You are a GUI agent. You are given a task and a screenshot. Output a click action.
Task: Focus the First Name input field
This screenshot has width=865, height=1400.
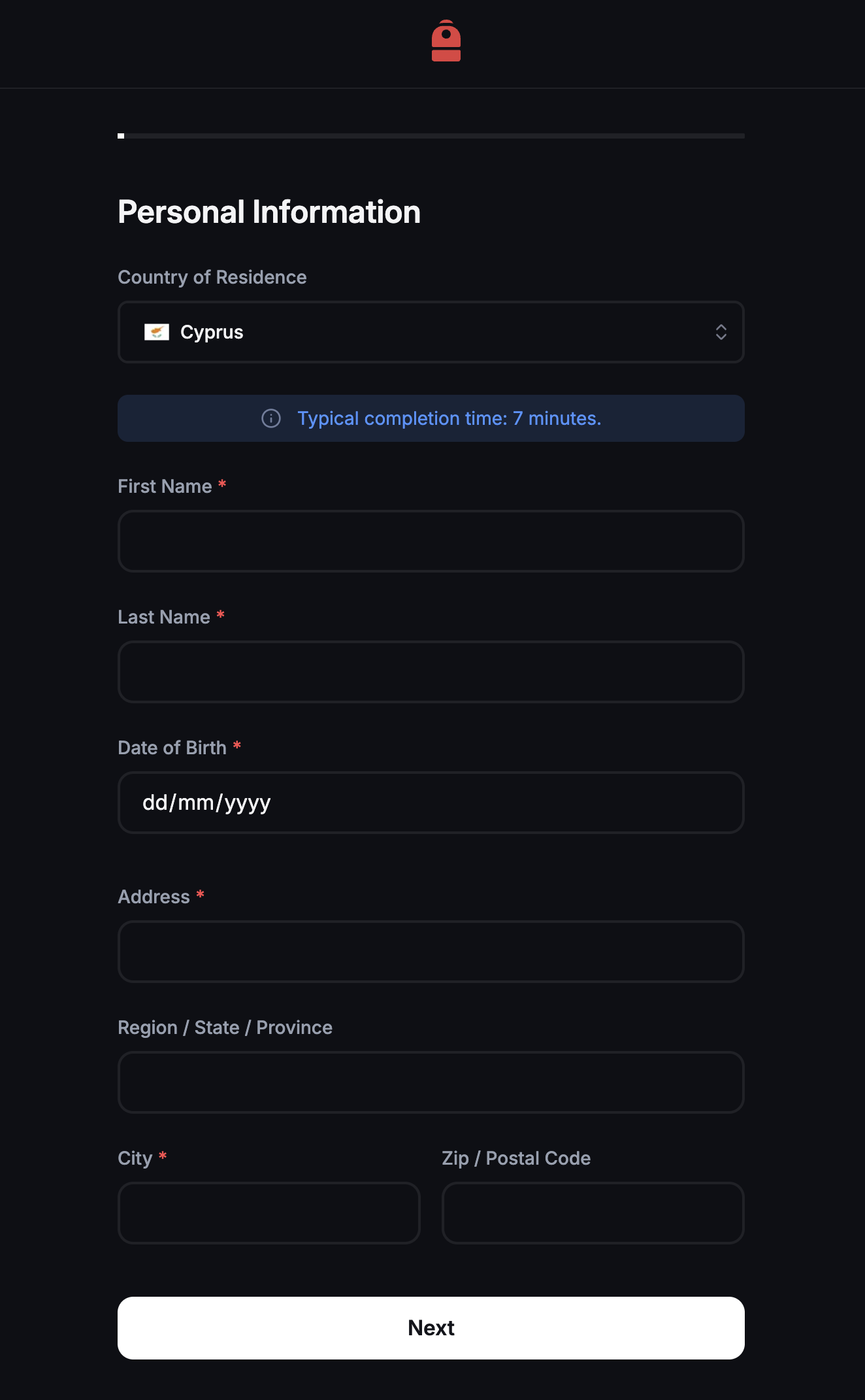431,541
